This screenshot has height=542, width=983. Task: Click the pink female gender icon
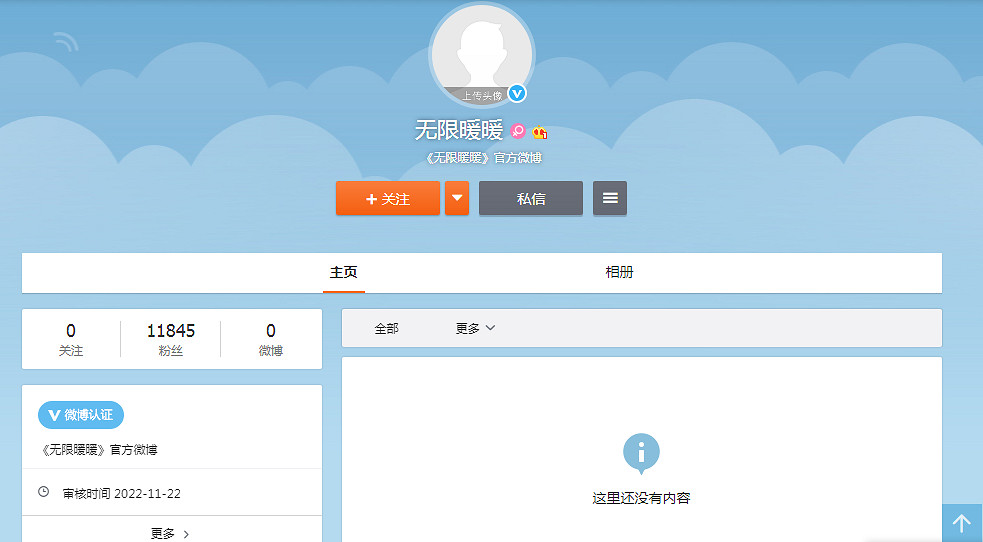(x=518, y=131)
